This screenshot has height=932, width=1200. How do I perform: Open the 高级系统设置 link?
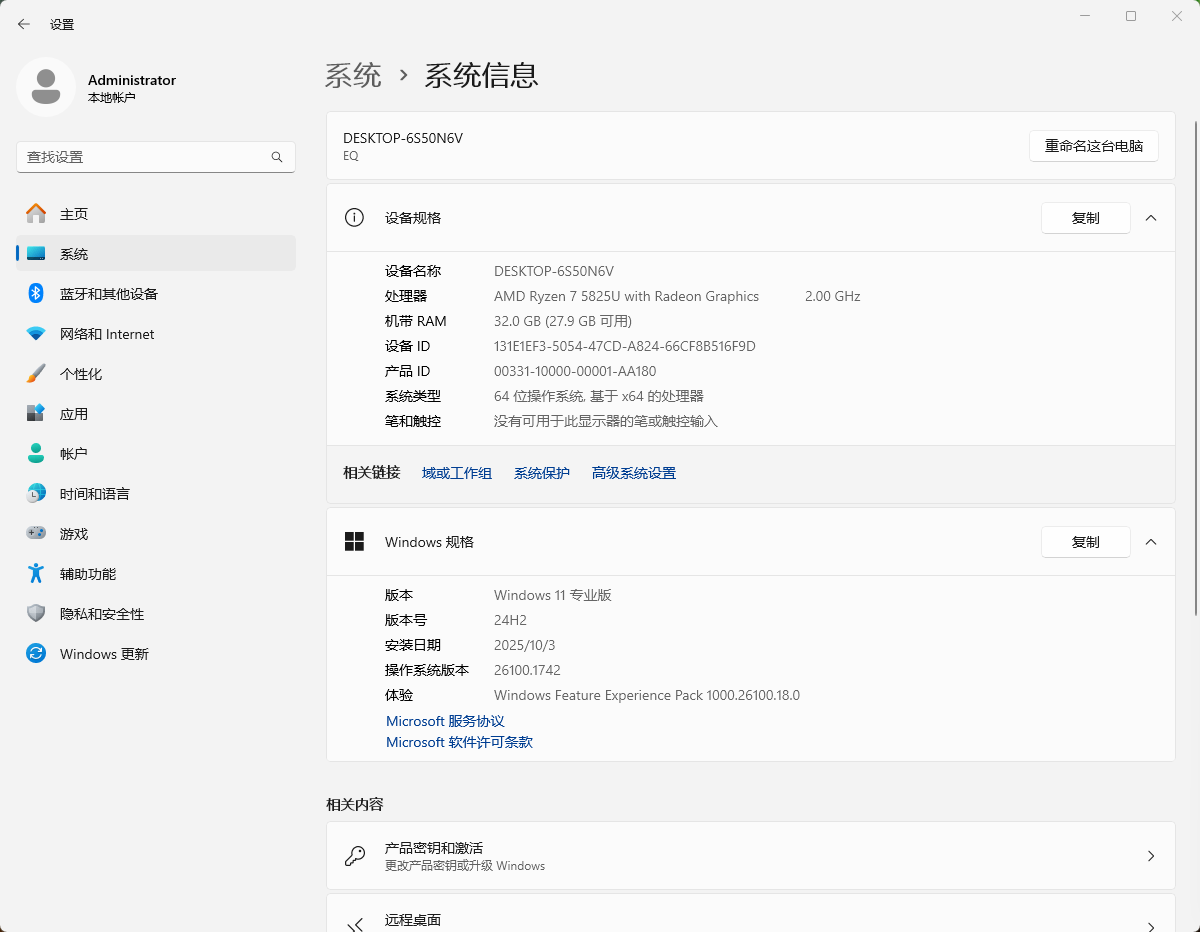[633, 473]
